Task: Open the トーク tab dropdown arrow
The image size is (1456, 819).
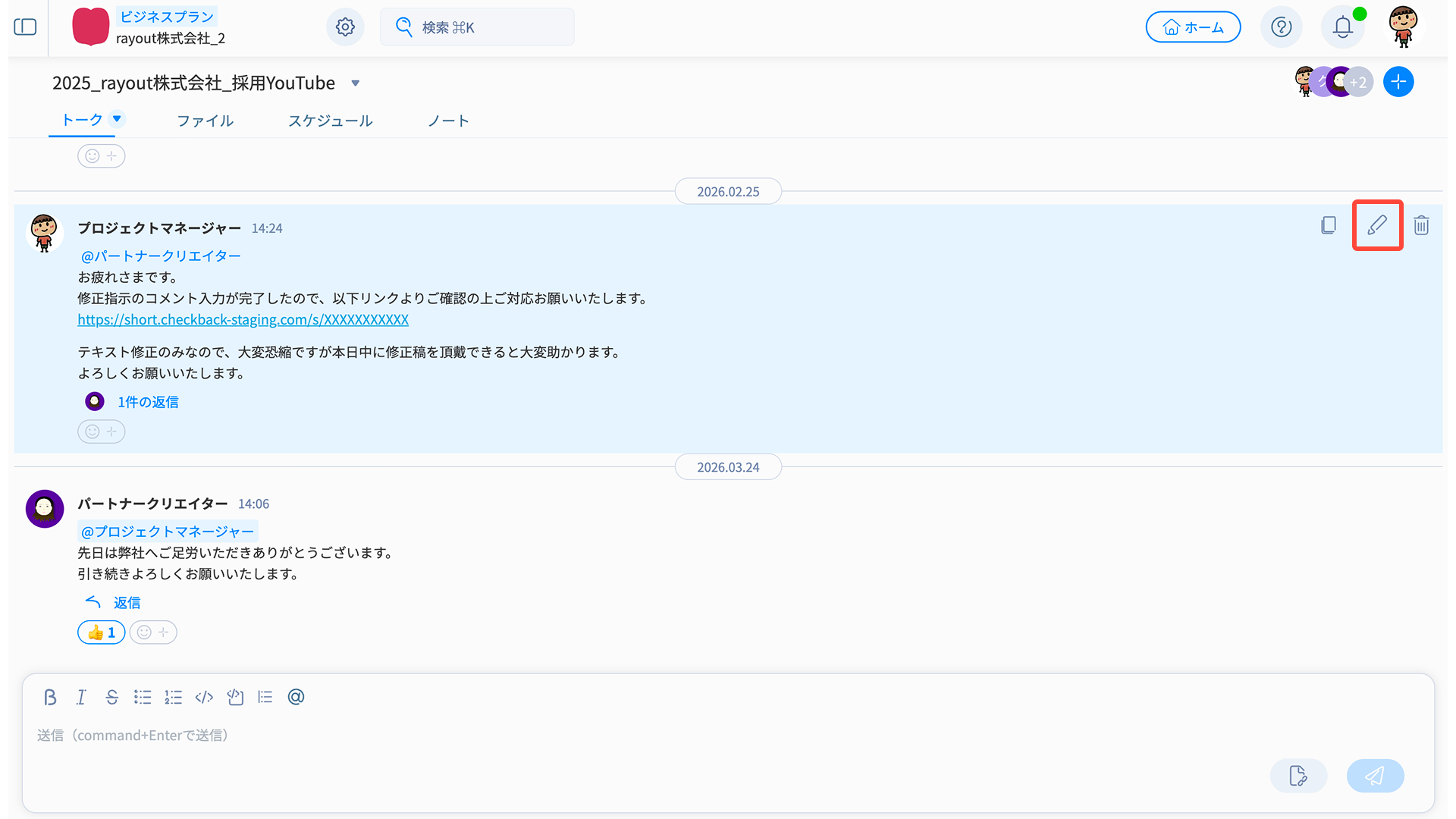Action: pos(117,118)
